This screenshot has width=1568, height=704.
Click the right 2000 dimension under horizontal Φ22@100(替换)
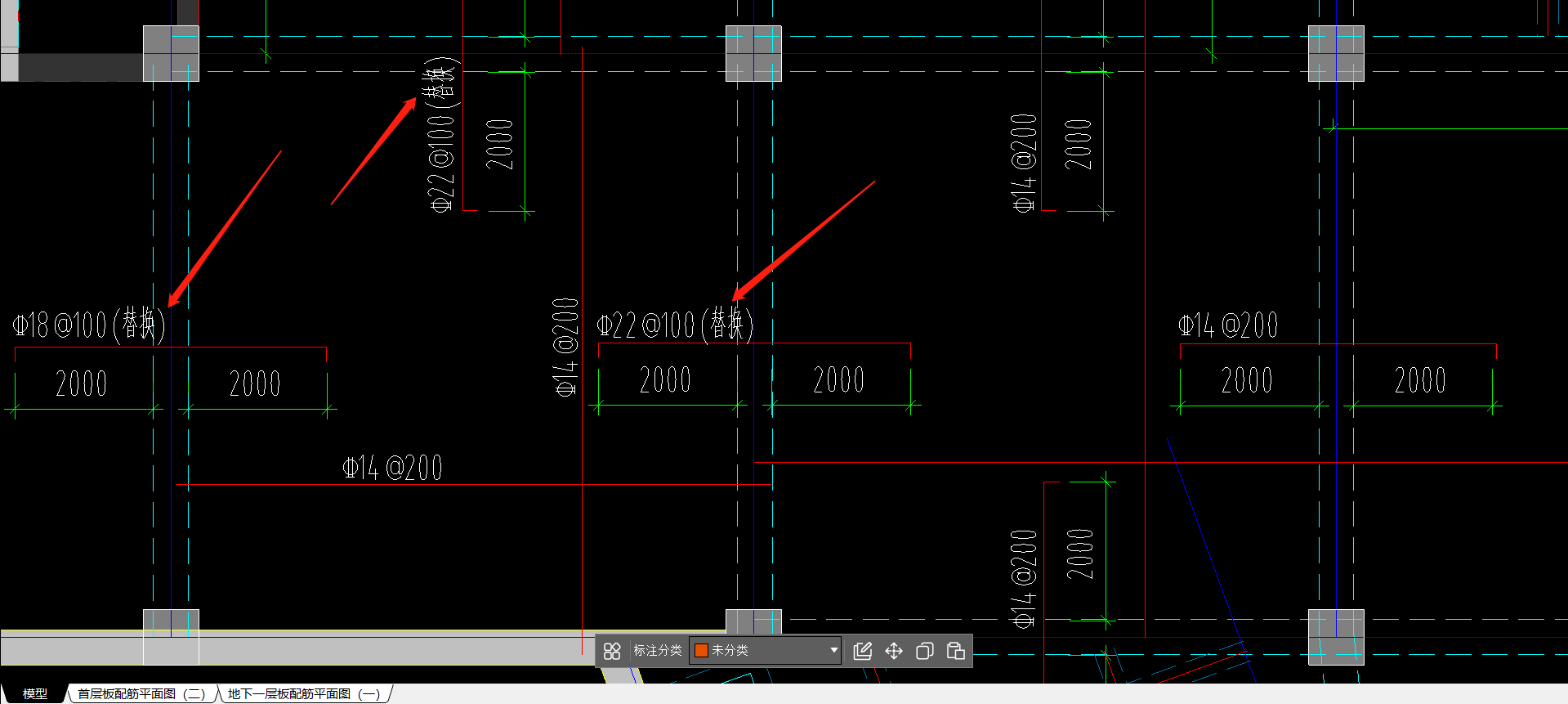tap(839, 380)
